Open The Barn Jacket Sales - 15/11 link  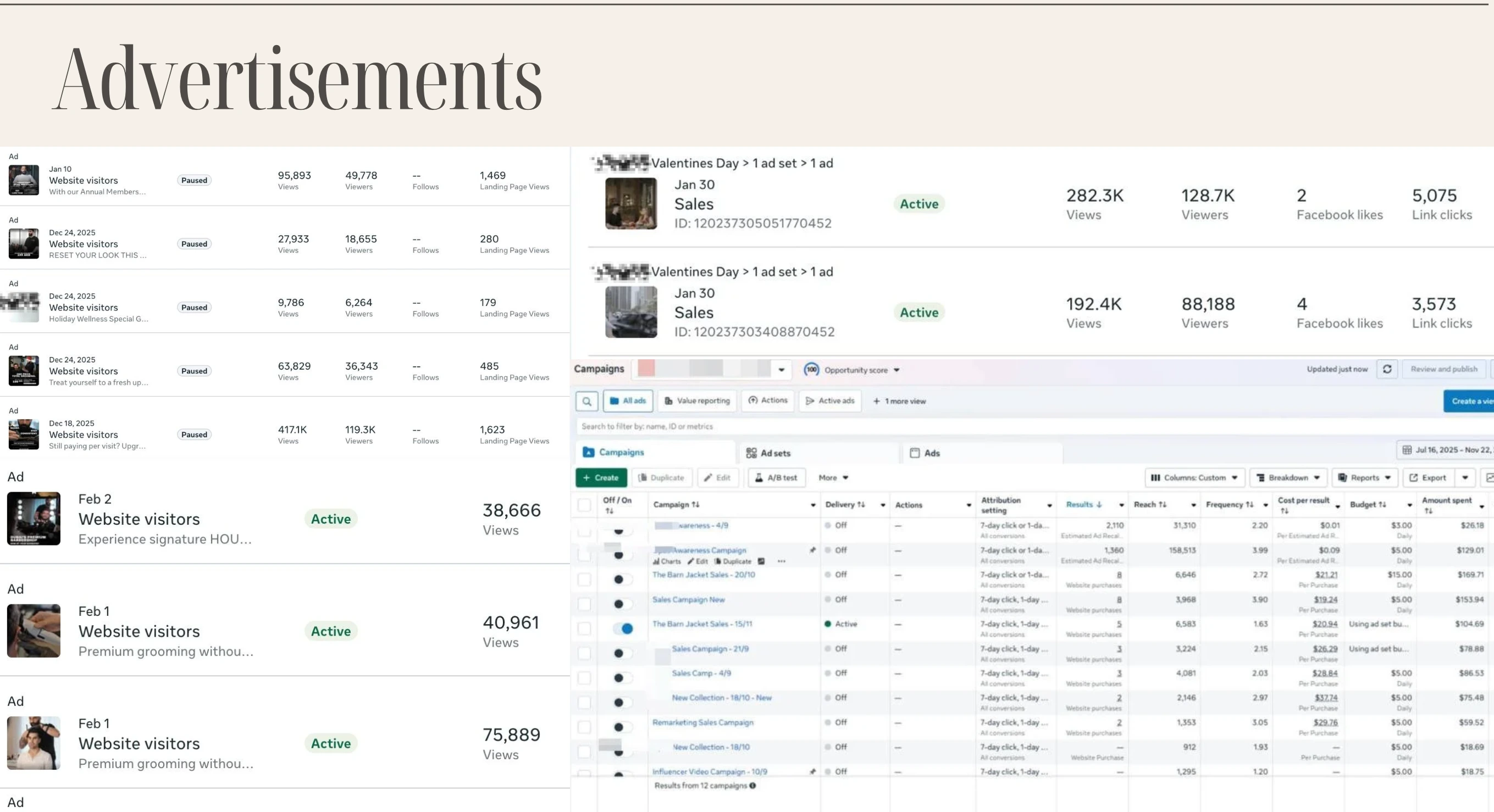point(702,624)
